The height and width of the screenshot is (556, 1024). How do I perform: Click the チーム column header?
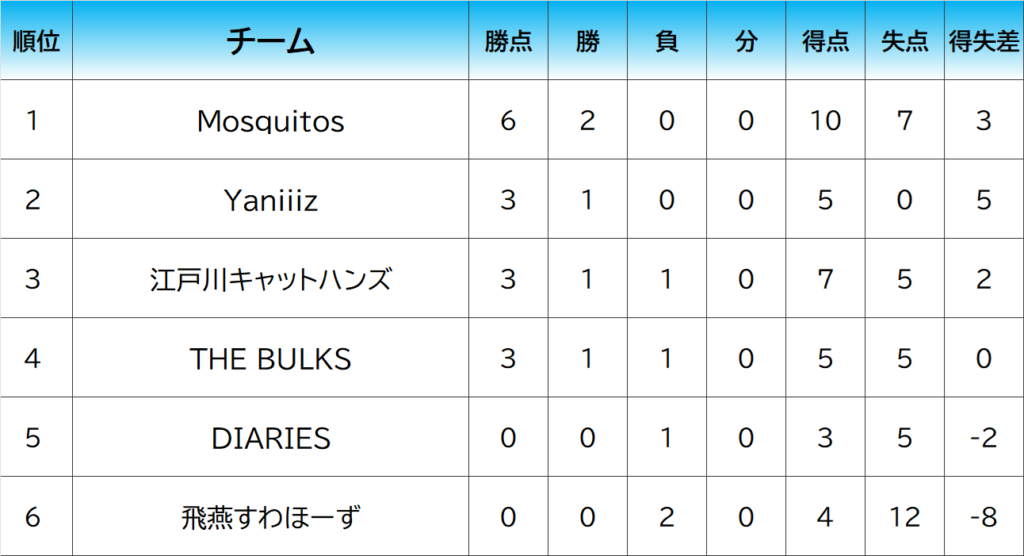[x=270, y=42]
